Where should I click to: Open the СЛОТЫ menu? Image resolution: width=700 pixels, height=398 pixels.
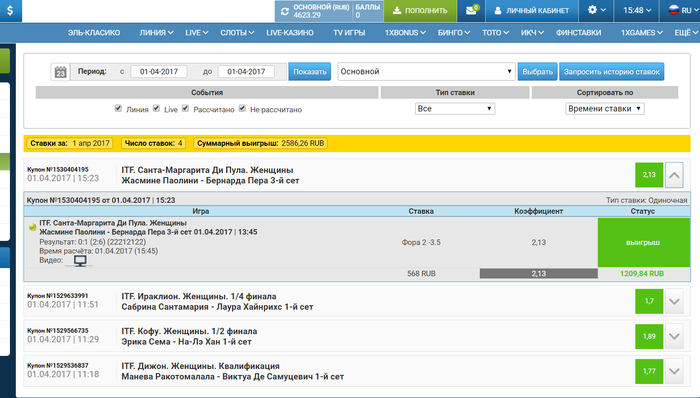pos(237,33)
